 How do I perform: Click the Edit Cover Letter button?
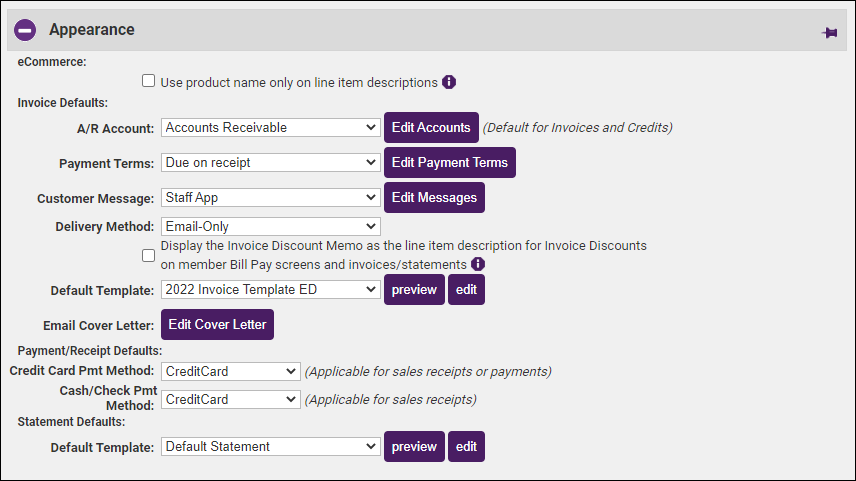(216, 325)
